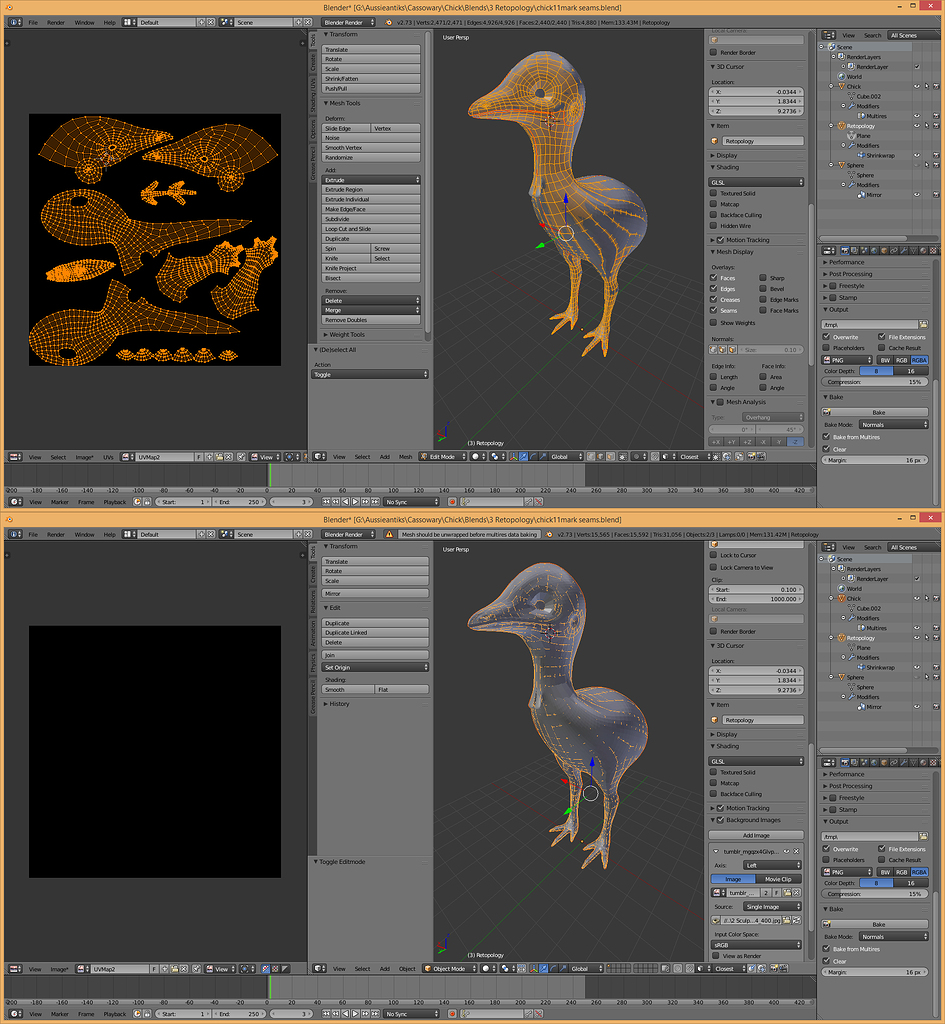Click the World icon in top window outliner

[x=842, y=76]
